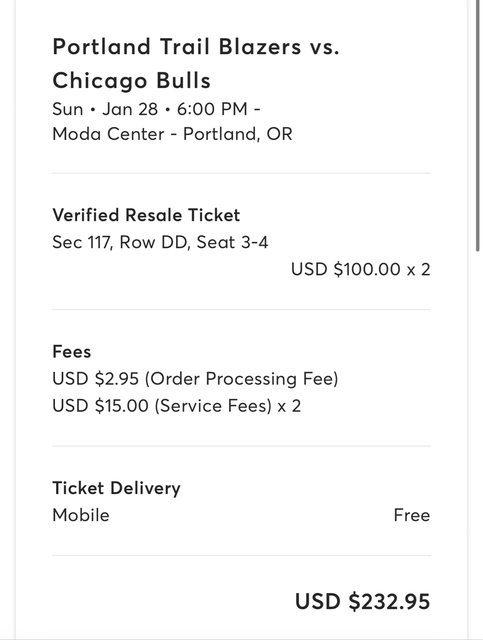Screen dimensions: 483x640
Task: Click the scrollbar track below the thumb
Action: [x=478, y=445]
